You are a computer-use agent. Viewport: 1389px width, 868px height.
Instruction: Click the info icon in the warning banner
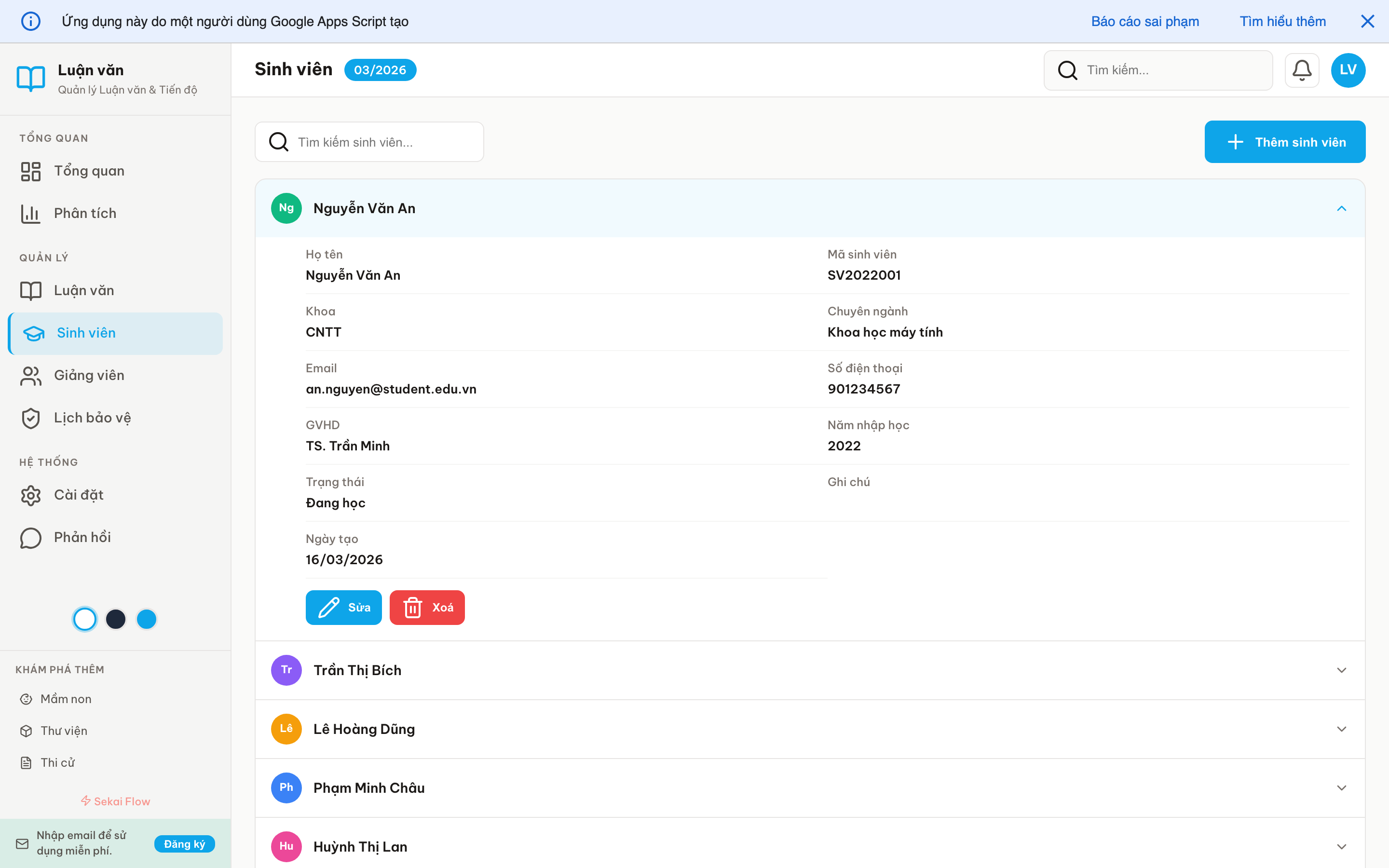coord(30,21)
